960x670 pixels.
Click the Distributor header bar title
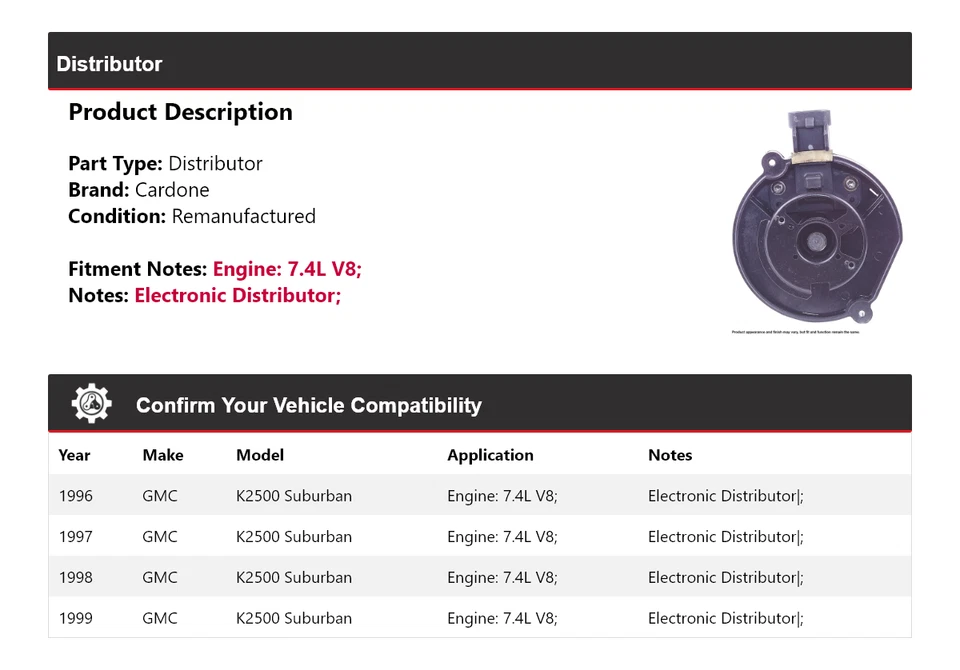click(x=109, y=64)
